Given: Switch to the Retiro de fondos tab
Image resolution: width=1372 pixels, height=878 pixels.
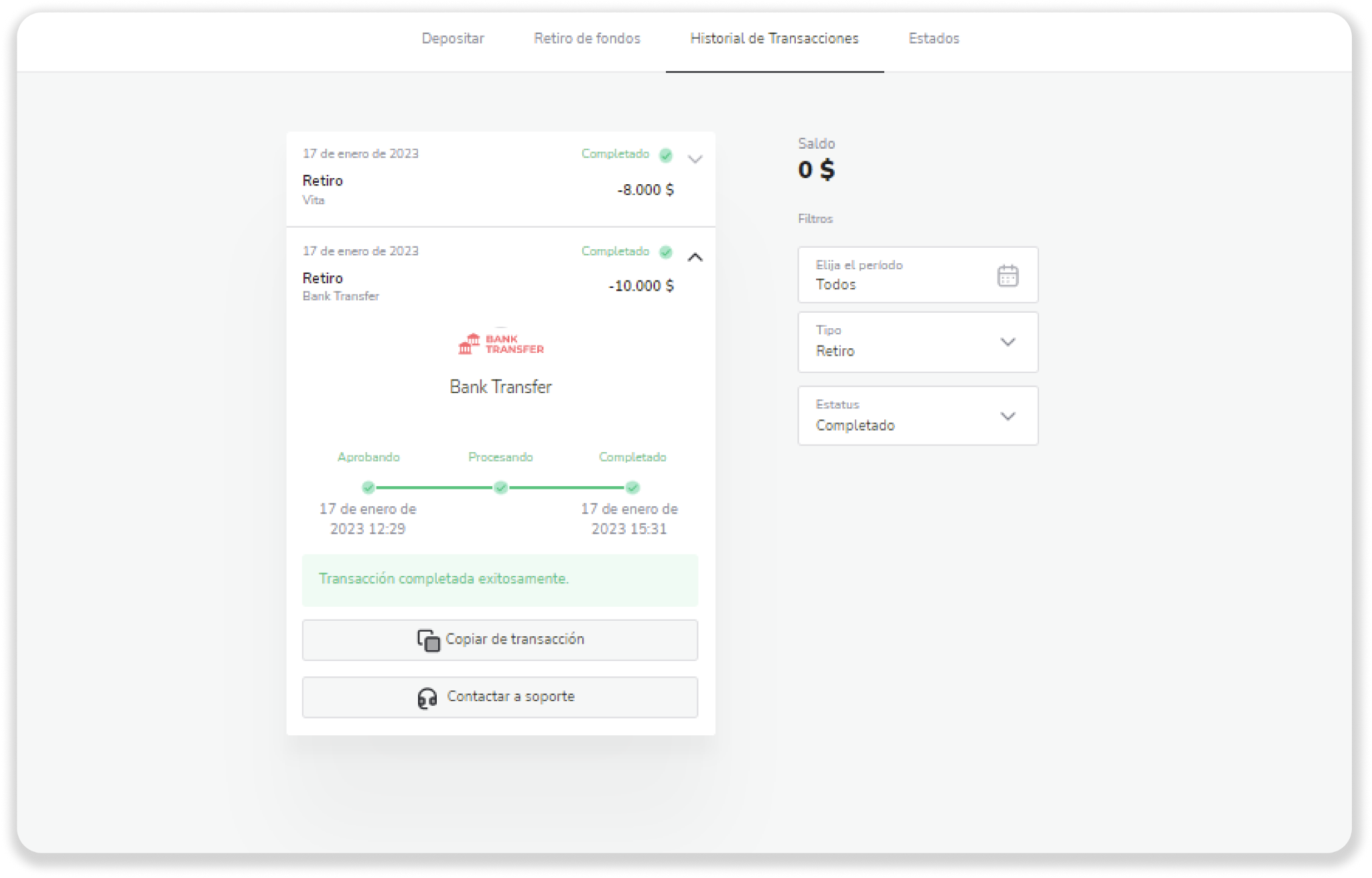Looking at the screenshot, I should [x=587, y=39].
